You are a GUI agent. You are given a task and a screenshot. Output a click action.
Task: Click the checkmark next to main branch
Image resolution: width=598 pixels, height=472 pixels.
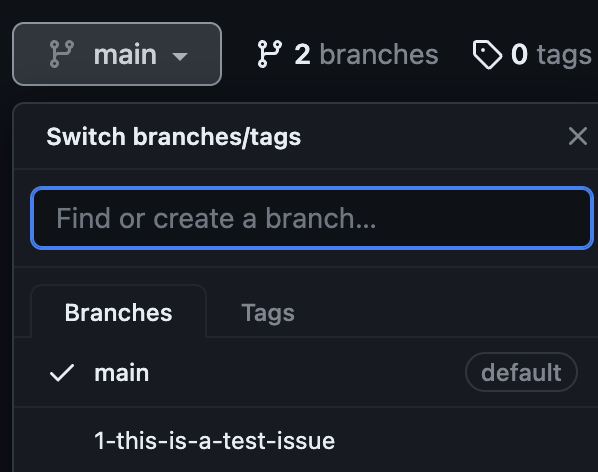pos(62,372)
